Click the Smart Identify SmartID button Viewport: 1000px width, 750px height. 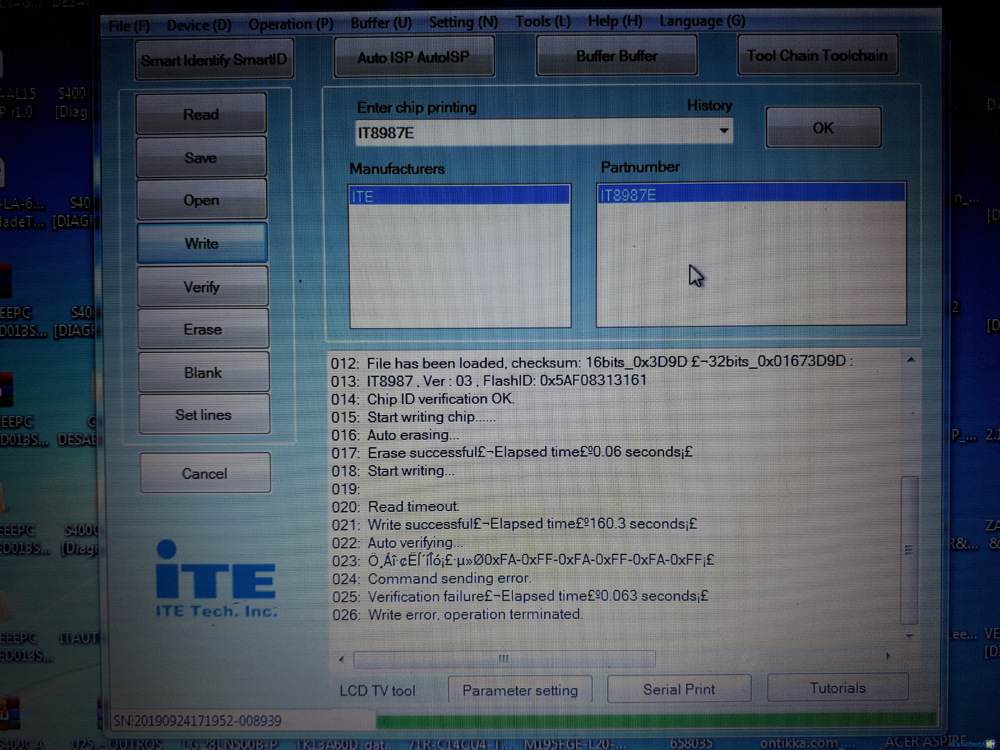(x=213, y=60)
